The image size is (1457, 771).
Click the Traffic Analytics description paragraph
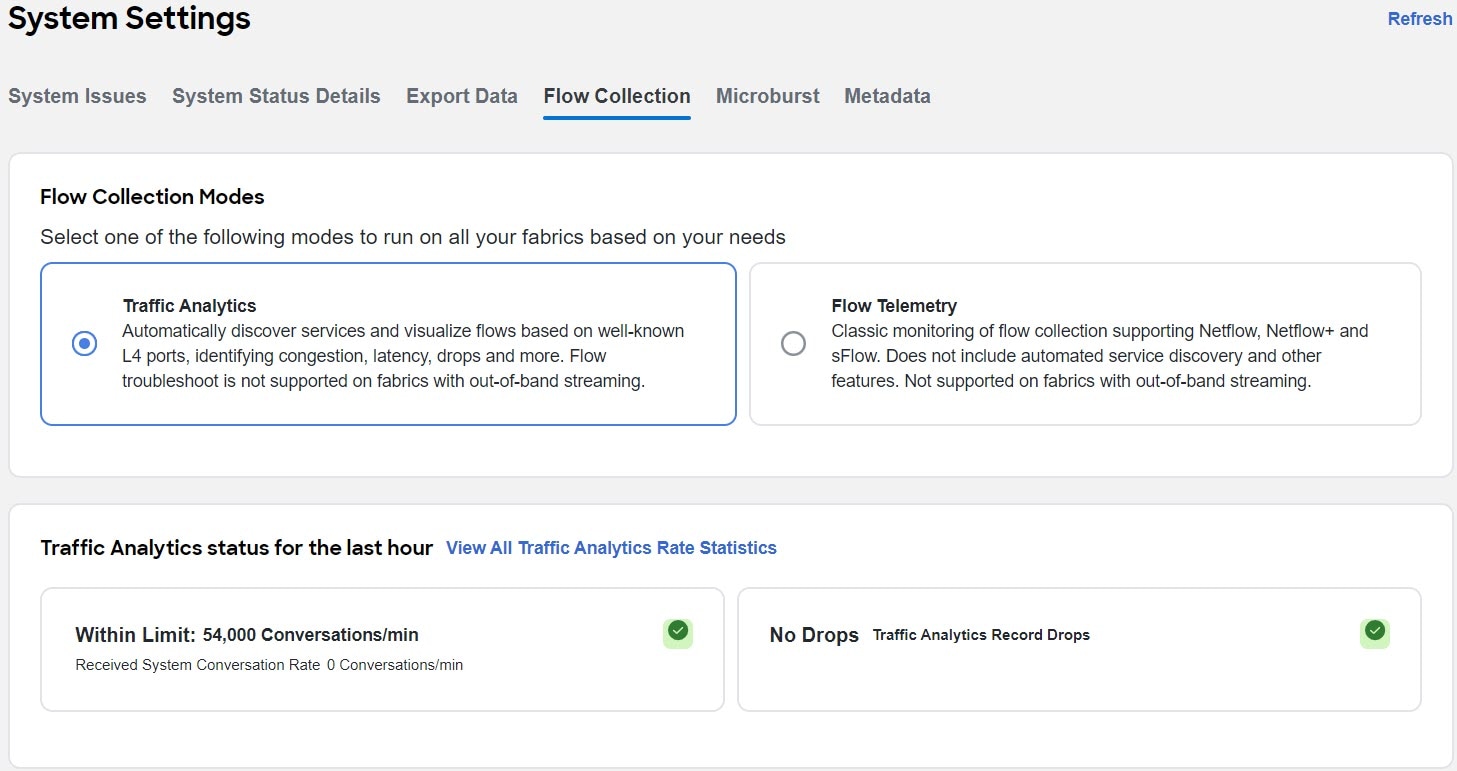tap(404, 356)
